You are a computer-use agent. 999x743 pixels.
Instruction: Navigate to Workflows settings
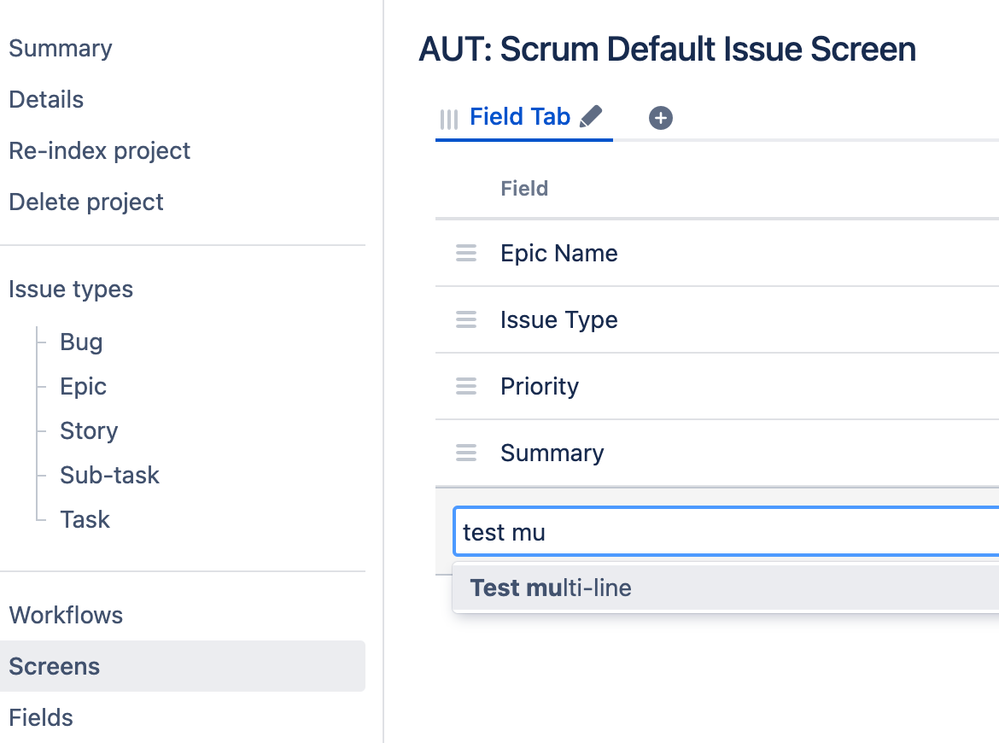[66, 615]
